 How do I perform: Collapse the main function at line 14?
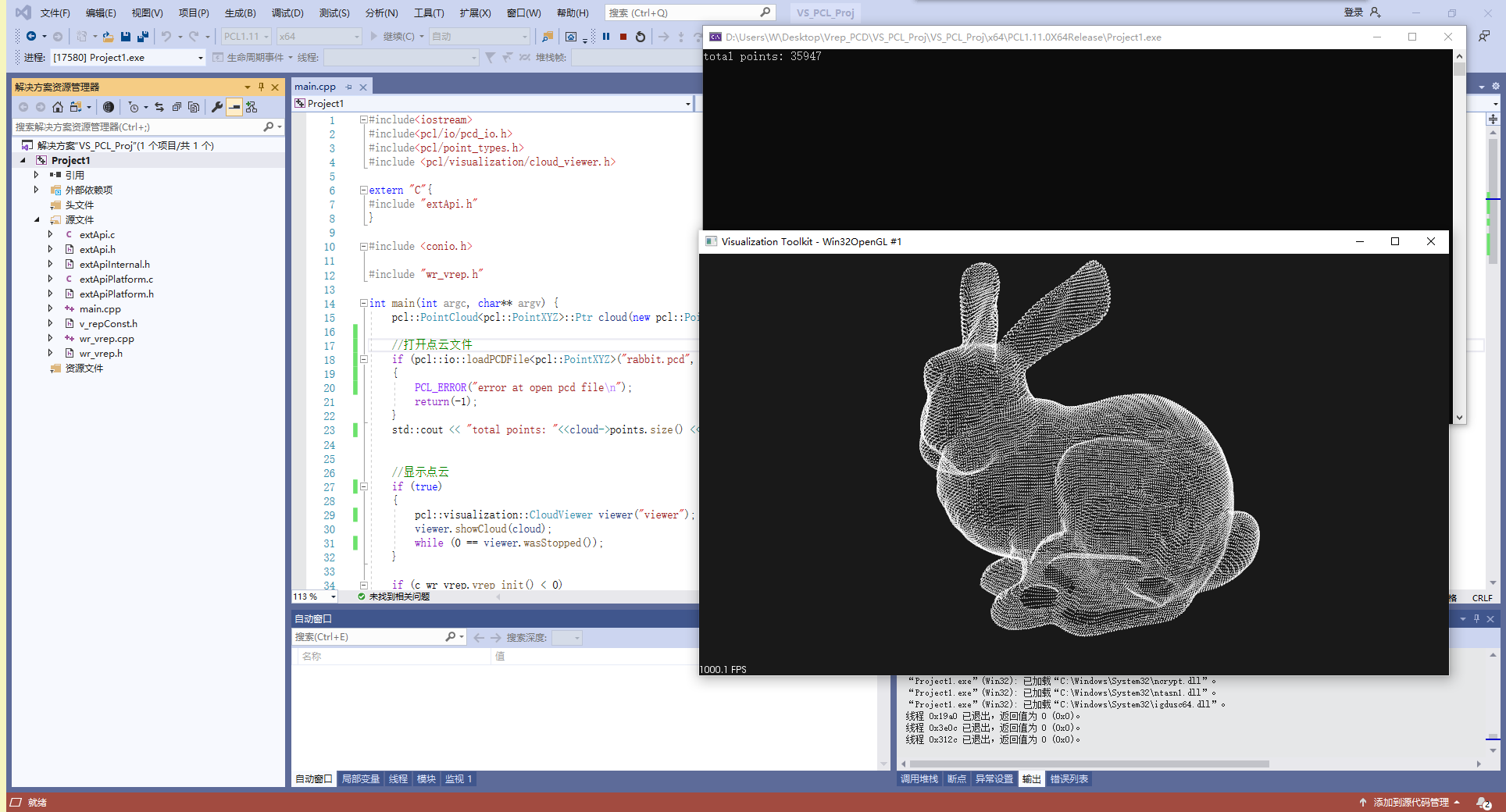363,303
